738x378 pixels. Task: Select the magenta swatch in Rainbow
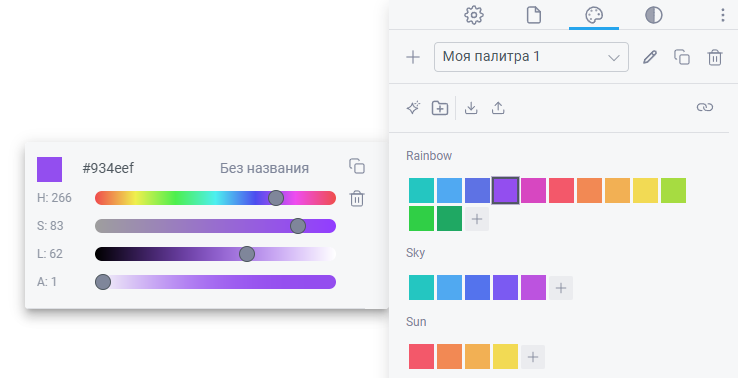click(x=533, y=190)
